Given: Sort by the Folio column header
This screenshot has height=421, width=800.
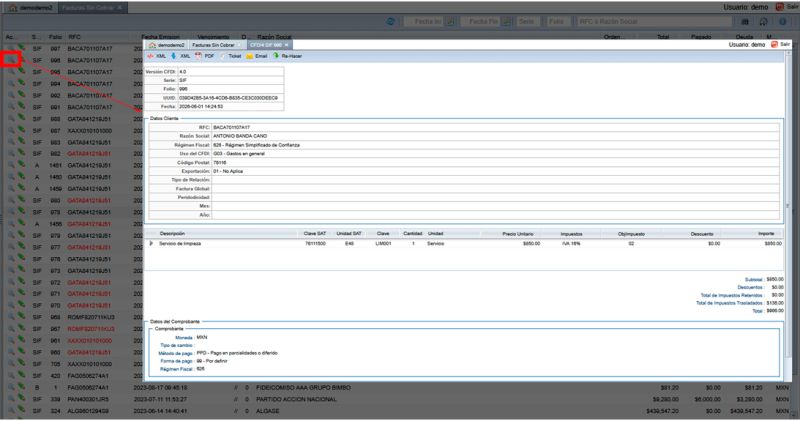Looking at the screenshot, I should pyautogui.click(x=55, y=37).
